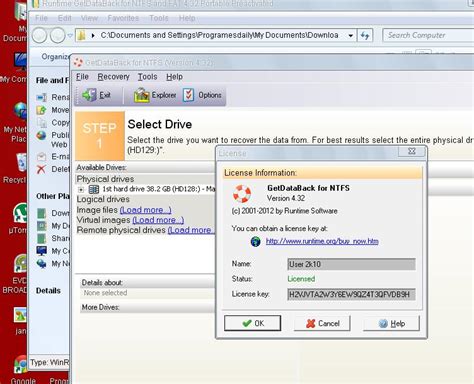Open the Recycle Bin desktop icon
Screen dimensions: 474x384
pos(21,162)
